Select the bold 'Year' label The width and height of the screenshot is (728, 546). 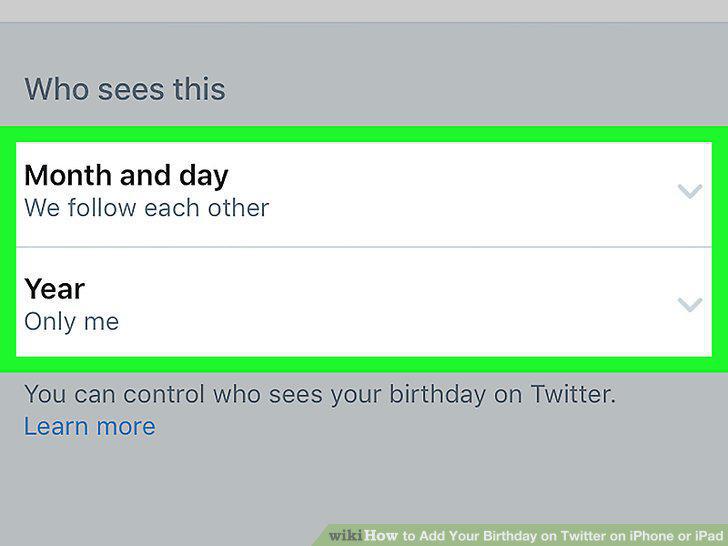click(x=54, y=289)
